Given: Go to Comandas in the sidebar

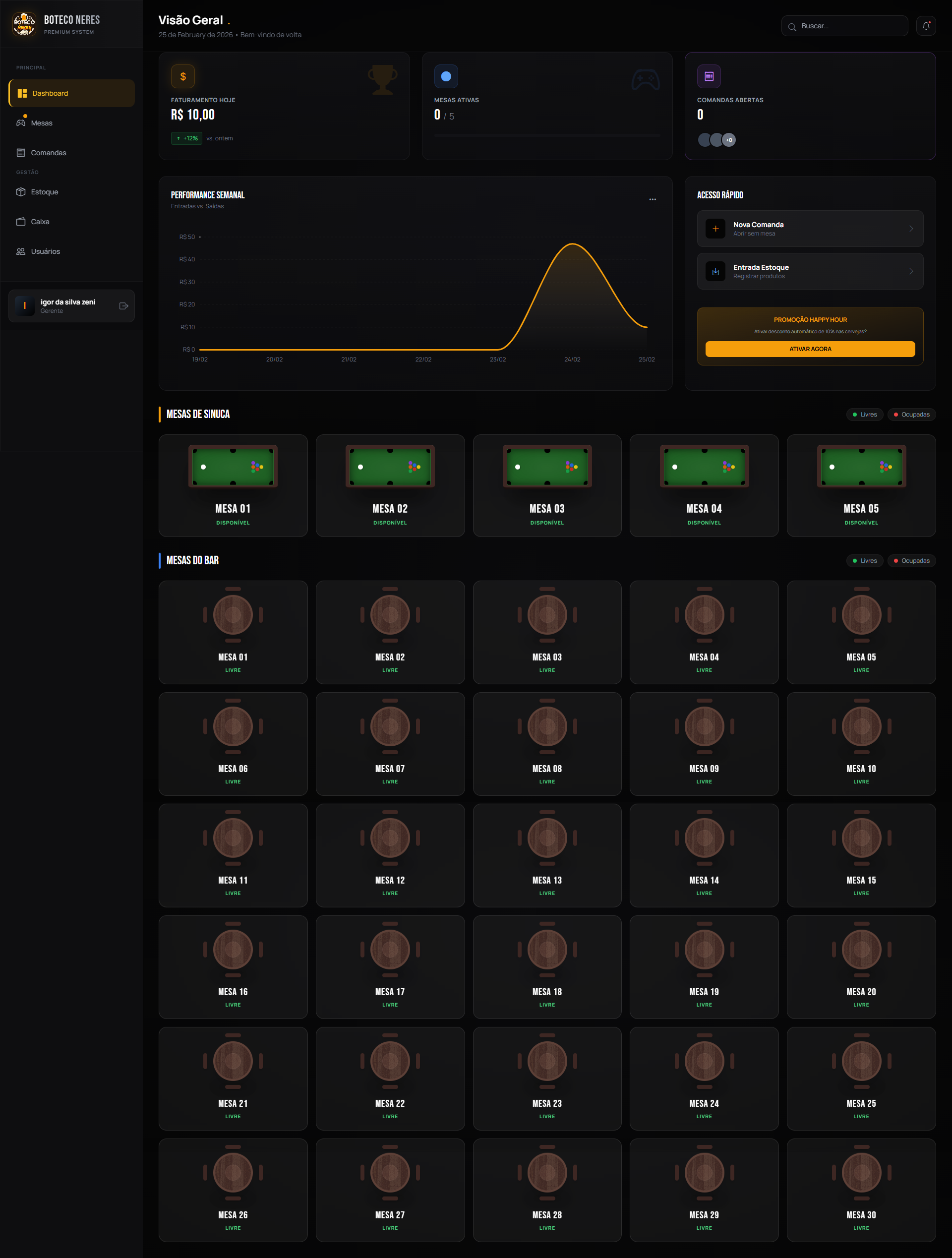Looking at the screenshot, I should click(x=48, y=153).
